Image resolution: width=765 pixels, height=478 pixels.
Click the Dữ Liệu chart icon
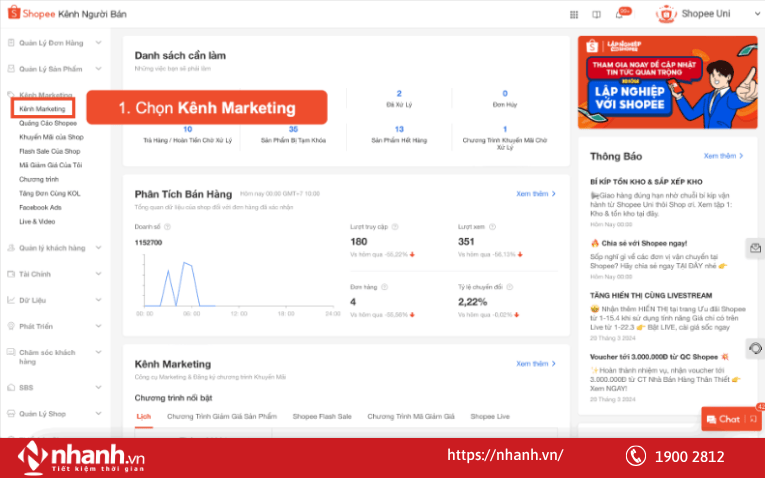[x=11, y=300]
